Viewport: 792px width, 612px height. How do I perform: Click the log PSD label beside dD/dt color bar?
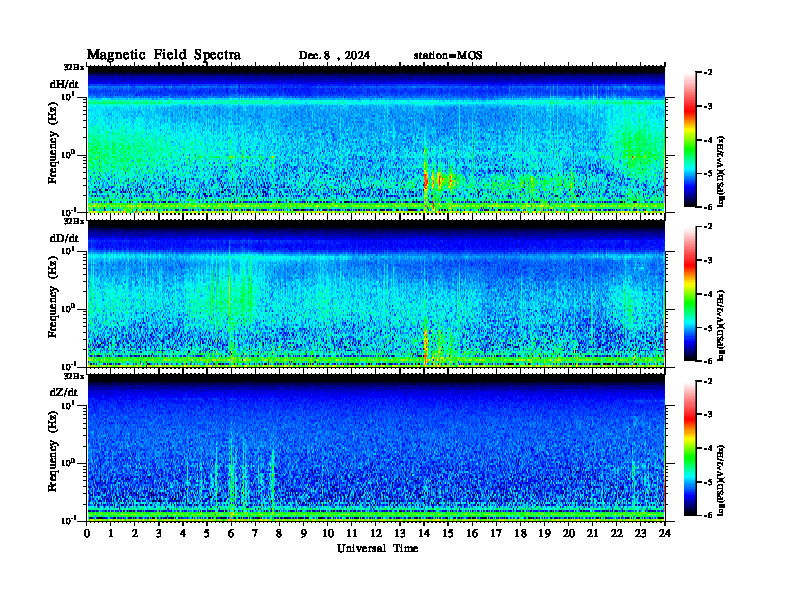(x=721, y=325)
